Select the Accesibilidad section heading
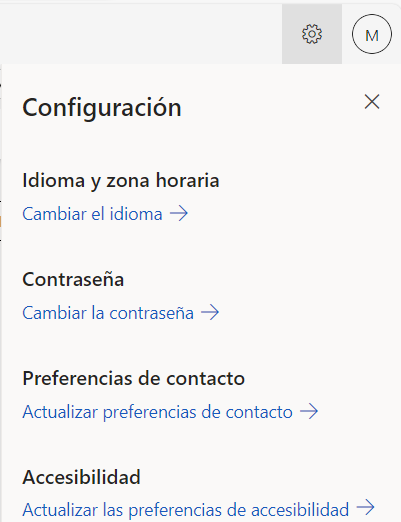This screenshot has width=401, height=522. coord(81,477)
